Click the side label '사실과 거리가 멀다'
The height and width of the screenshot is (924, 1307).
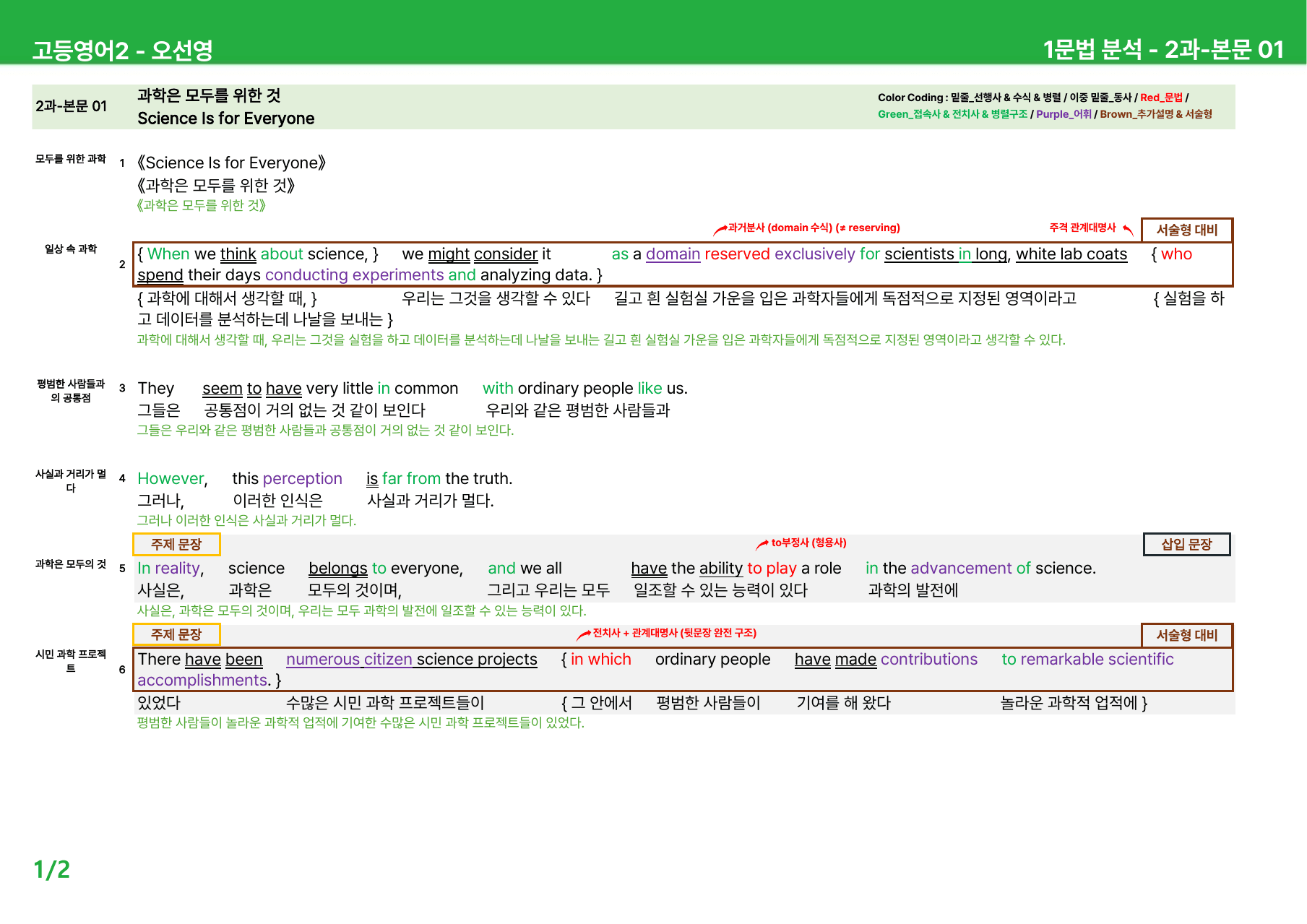pyautogui.click(x=71, y=481)
